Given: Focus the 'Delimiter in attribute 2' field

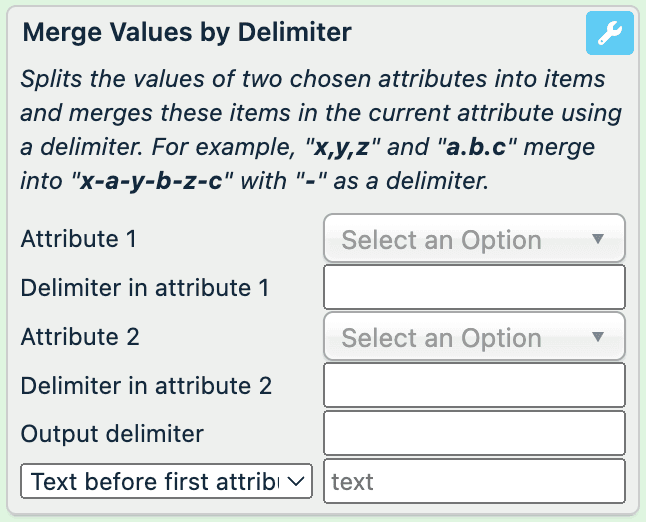Looking at the screenshot, I should 474,386.
